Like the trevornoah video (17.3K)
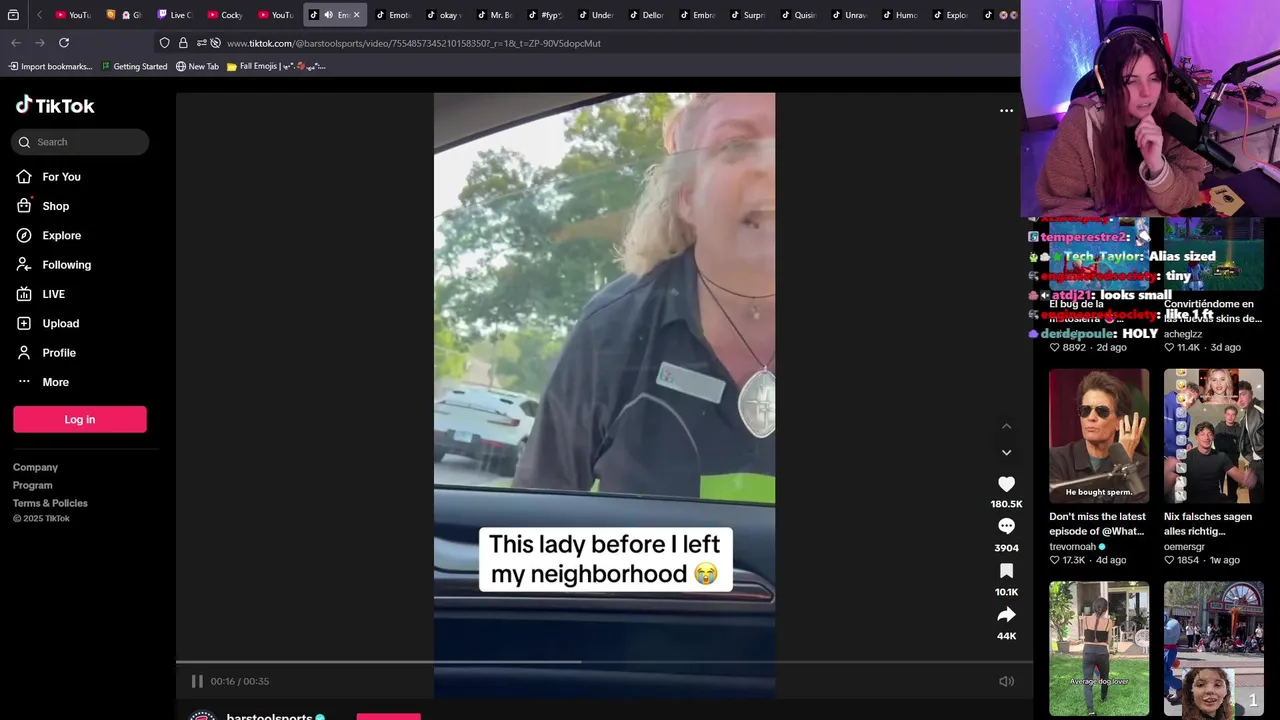Screen dimensions: 1280x720 (x=1054, y=560)
